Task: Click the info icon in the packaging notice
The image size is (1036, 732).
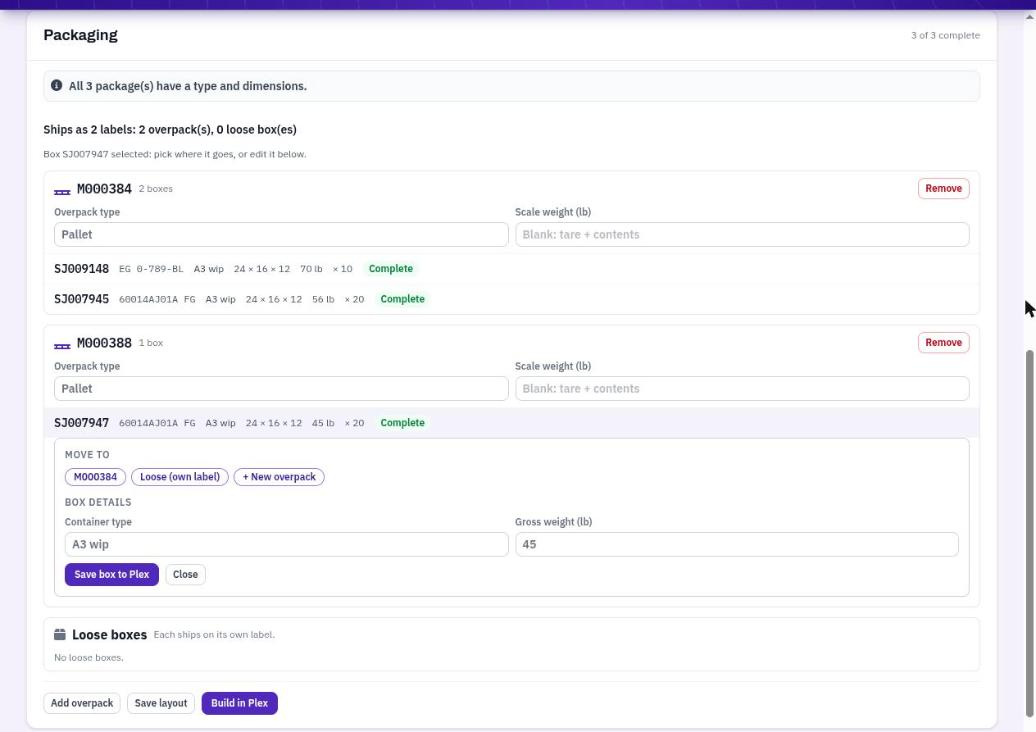Action: [57, 85]
